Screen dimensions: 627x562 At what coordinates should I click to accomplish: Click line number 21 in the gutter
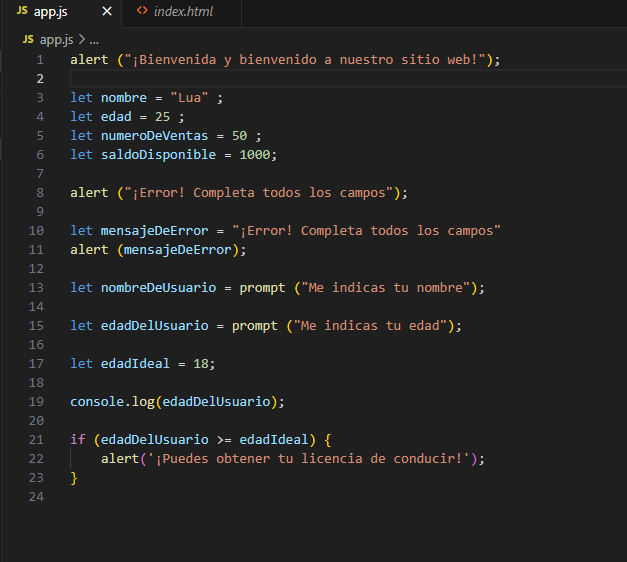36,440
